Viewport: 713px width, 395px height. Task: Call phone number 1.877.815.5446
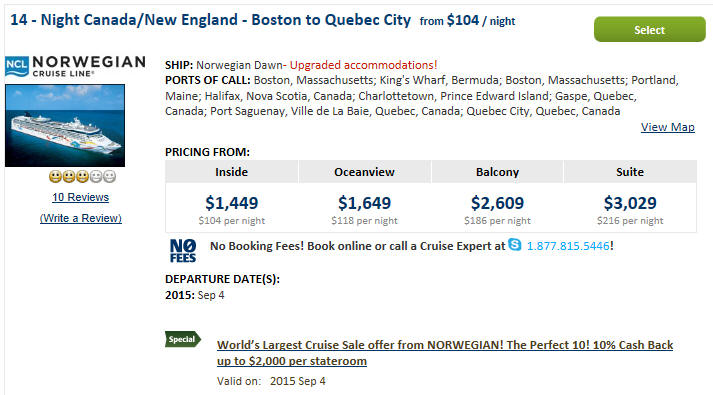pos(567,246)
